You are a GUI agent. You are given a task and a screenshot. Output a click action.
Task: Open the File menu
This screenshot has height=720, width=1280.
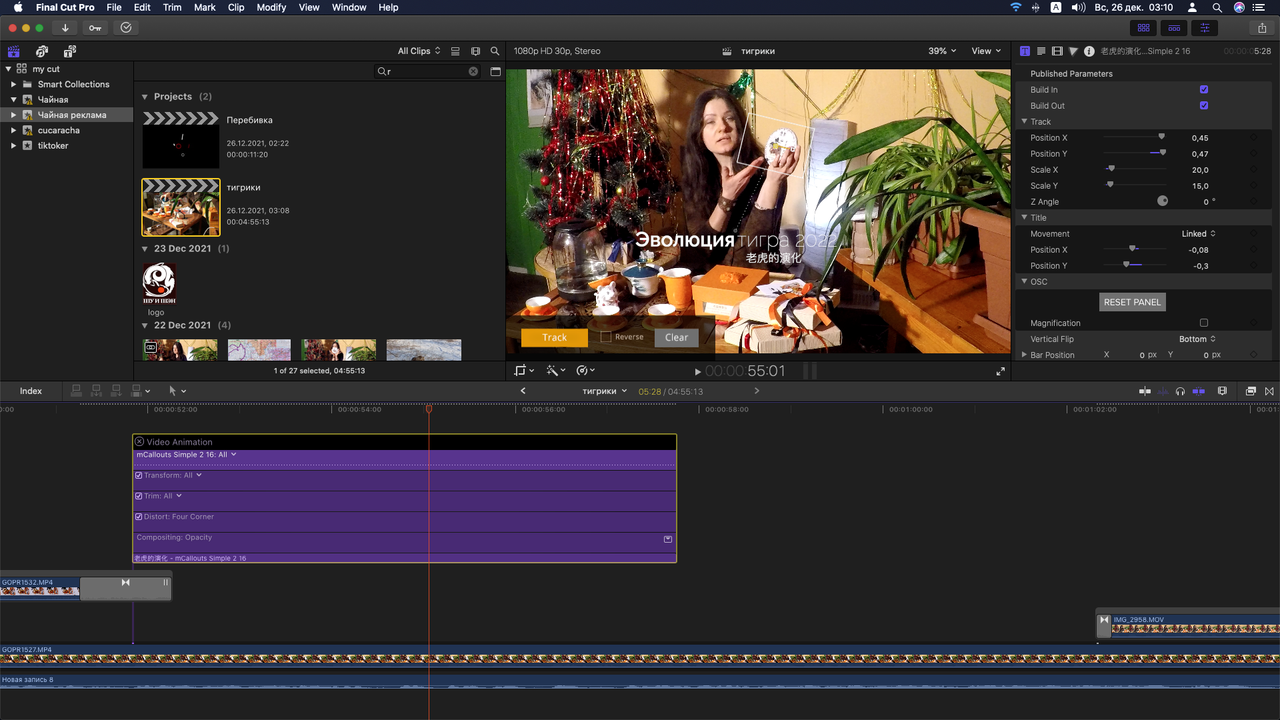[x=114, y=7]
